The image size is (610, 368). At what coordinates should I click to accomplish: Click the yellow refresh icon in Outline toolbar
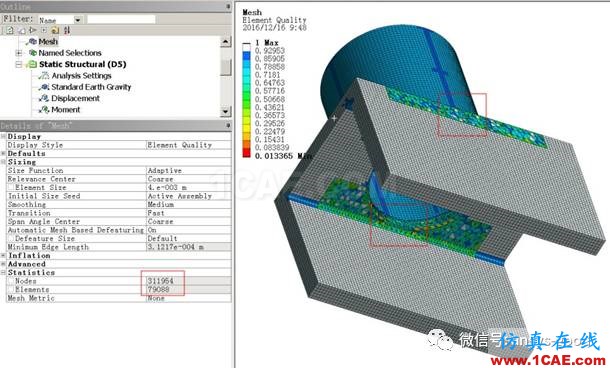click(x=55, y=30)
